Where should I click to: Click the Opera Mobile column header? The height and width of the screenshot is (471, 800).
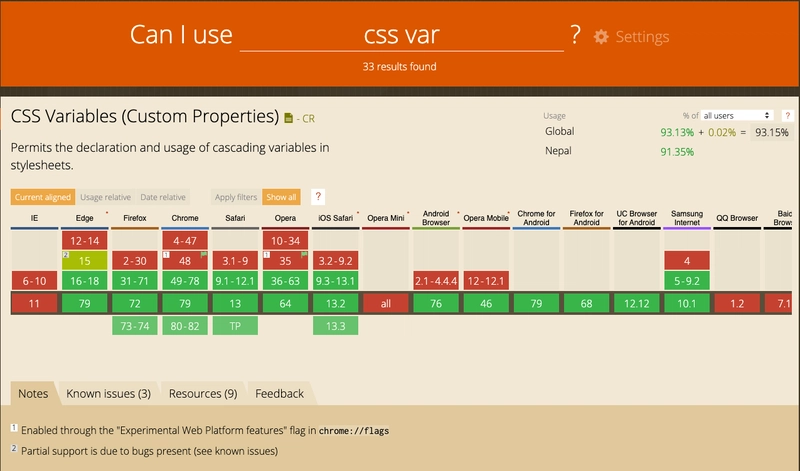486,218
